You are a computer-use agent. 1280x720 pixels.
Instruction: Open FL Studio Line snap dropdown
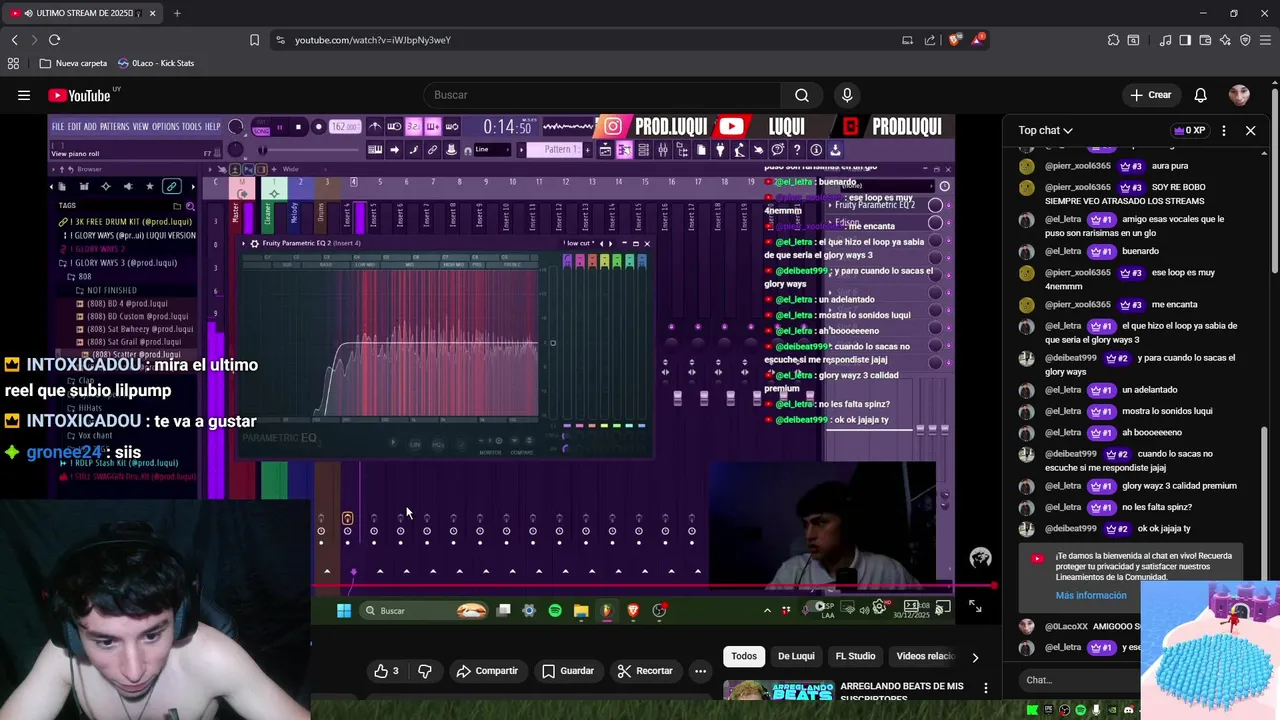(492, 150)
